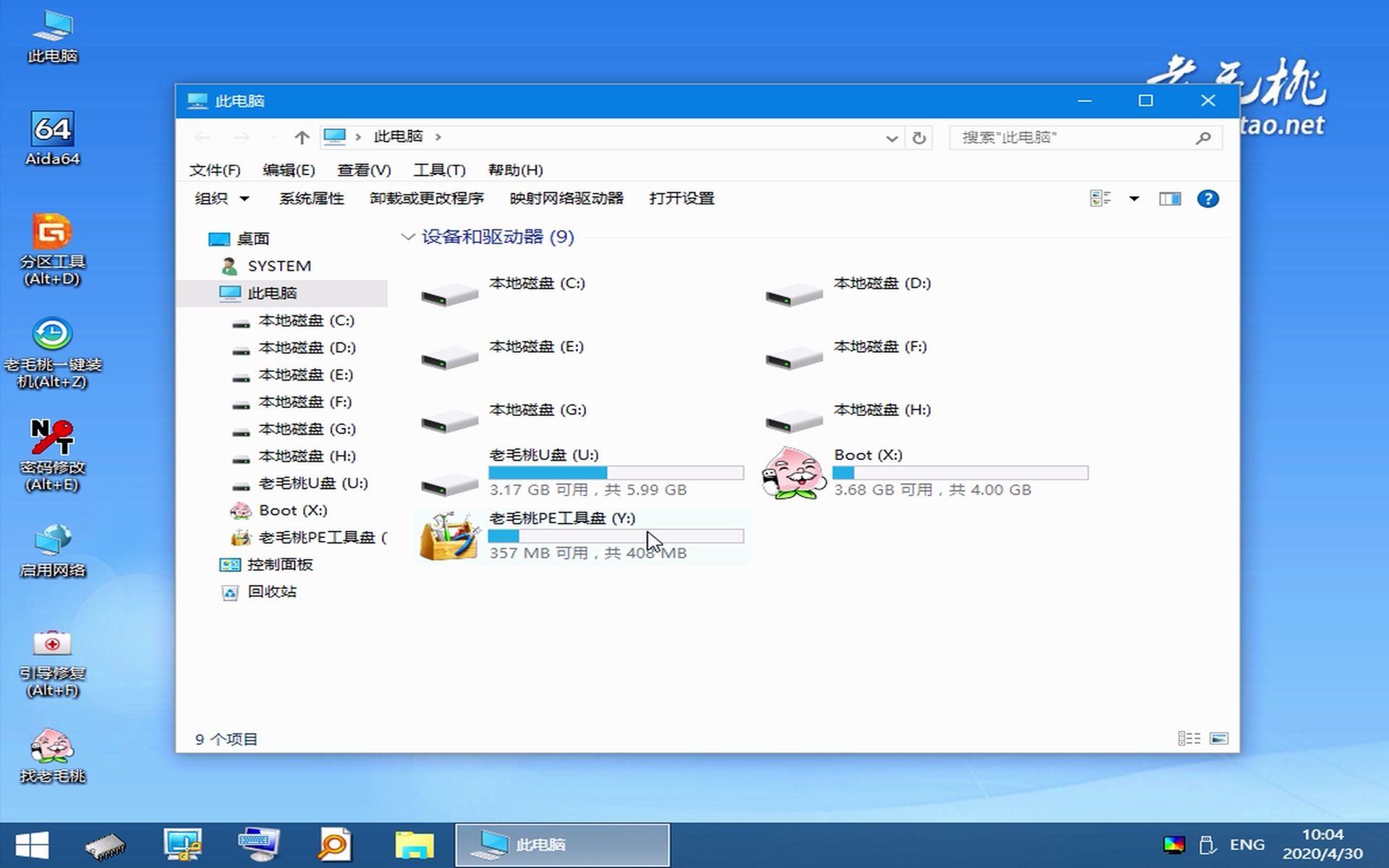Collapse the 设备和驱动器 (9) group
The height and width of the screenshot is (868, 1389).
(407, 237)
